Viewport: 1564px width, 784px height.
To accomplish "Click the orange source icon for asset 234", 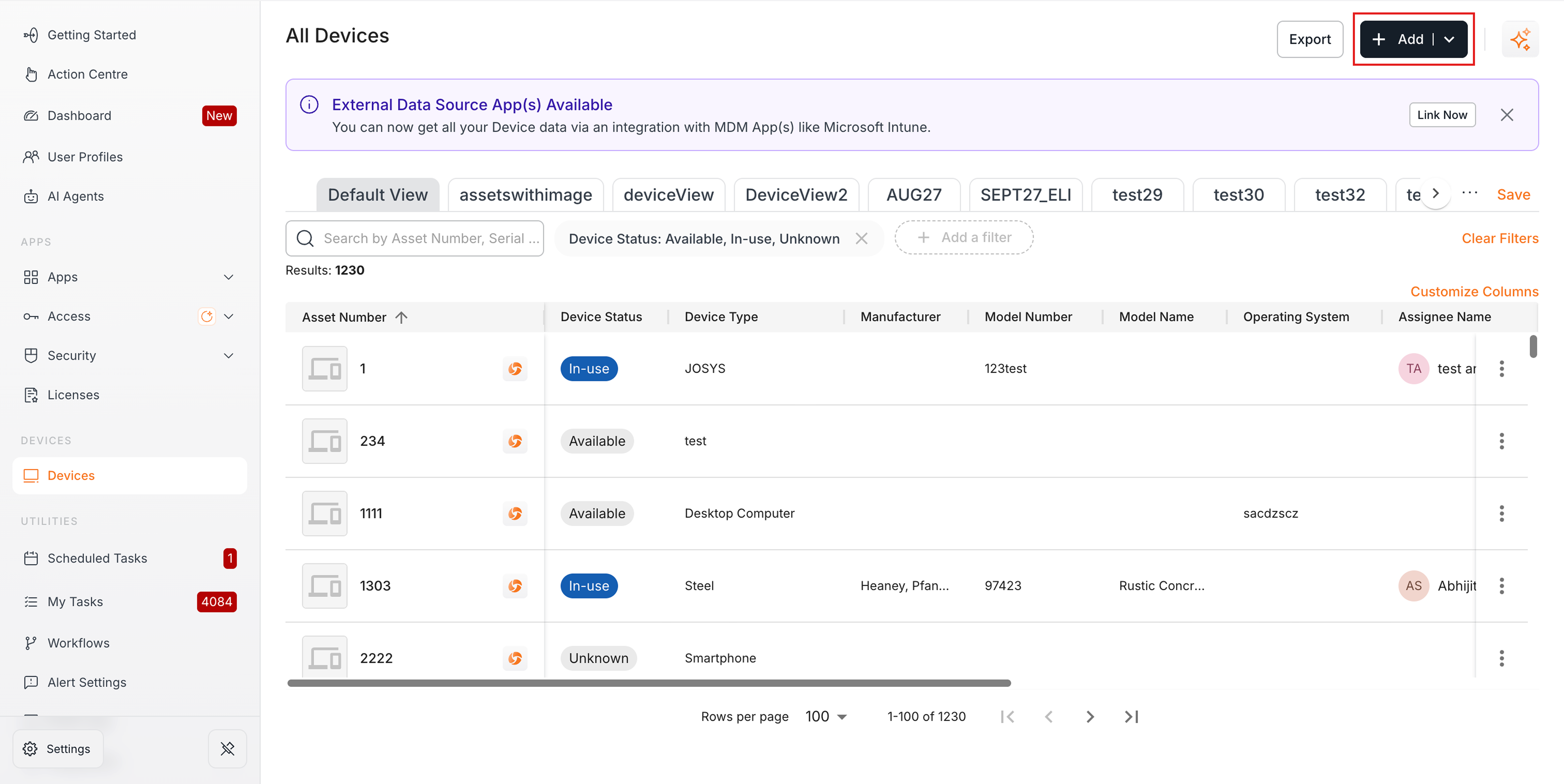I will 515,441.
